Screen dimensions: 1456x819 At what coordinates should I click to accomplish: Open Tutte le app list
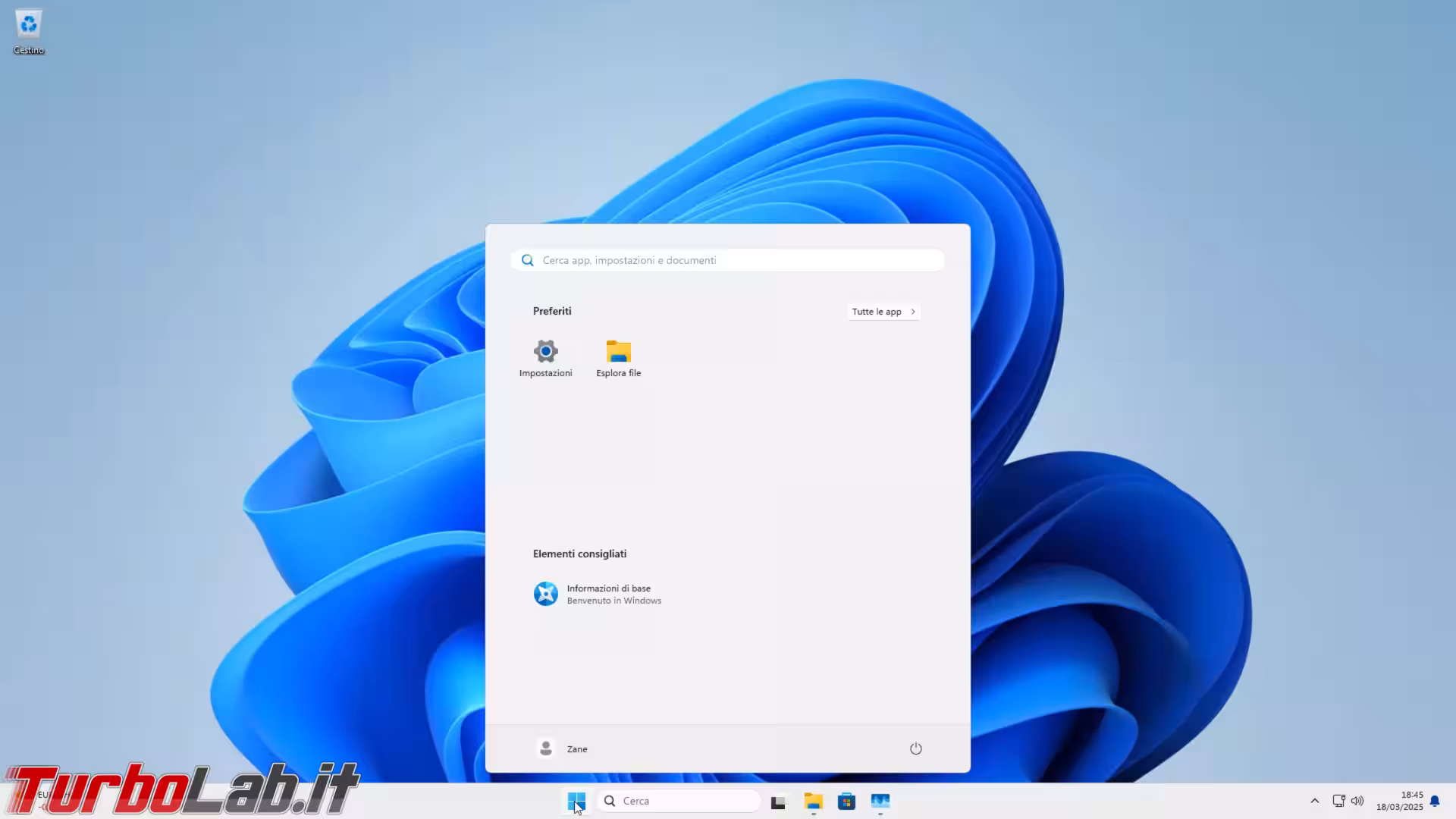[883, 312]
